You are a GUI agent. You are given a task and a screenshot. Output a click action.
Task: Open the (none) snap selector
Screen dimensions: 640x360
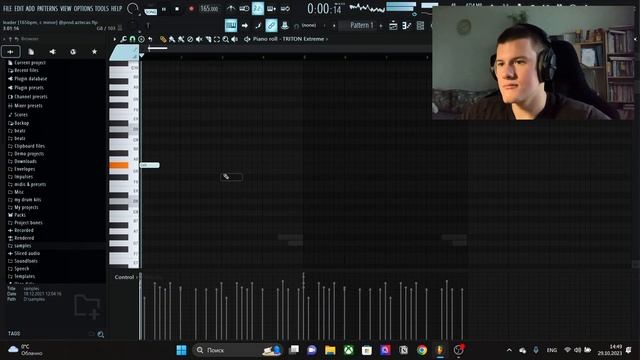[309, 25]
